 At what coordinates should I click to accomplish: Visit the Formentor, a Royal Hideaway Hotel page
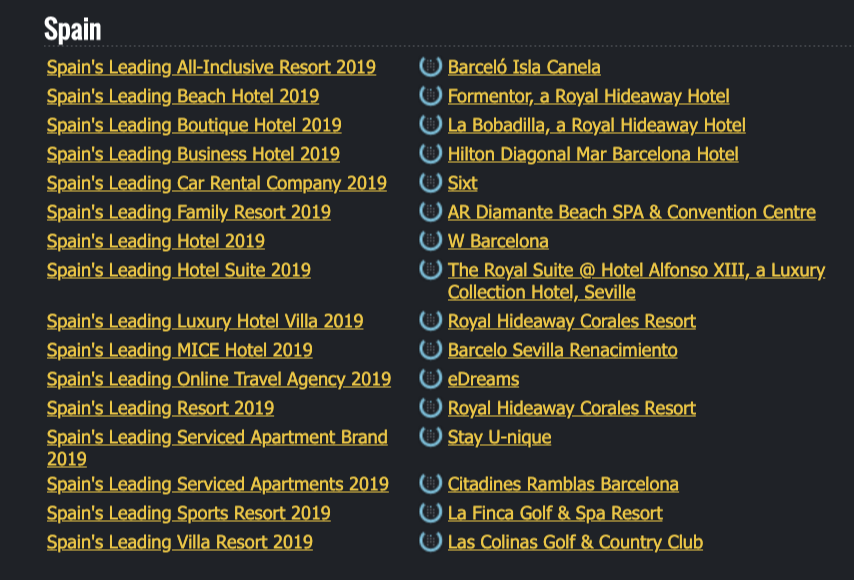pos(589,96)
